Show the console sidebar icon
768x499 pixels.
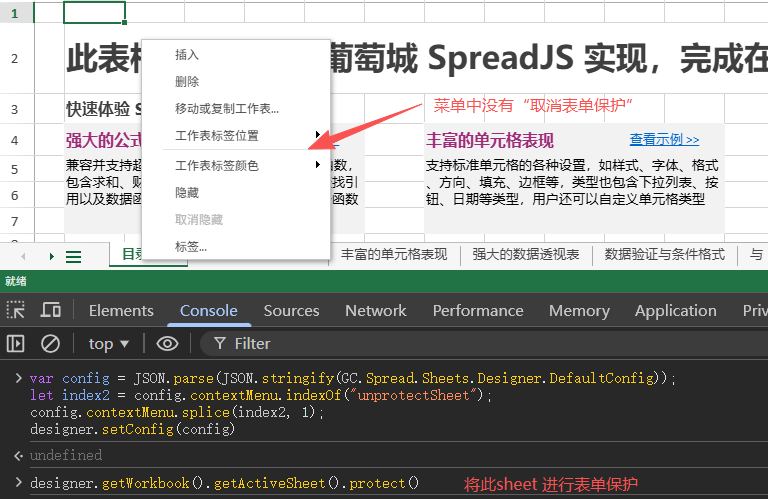[16, 344]
